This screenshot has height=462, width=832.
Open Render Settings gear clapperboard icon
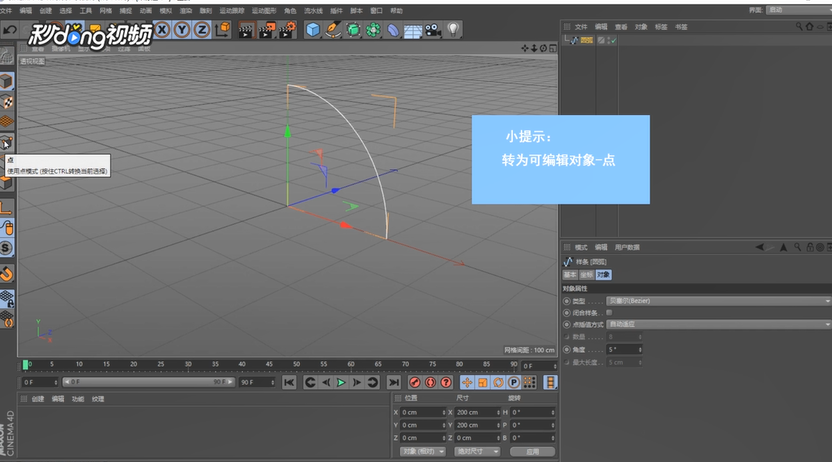click(287, 30)
